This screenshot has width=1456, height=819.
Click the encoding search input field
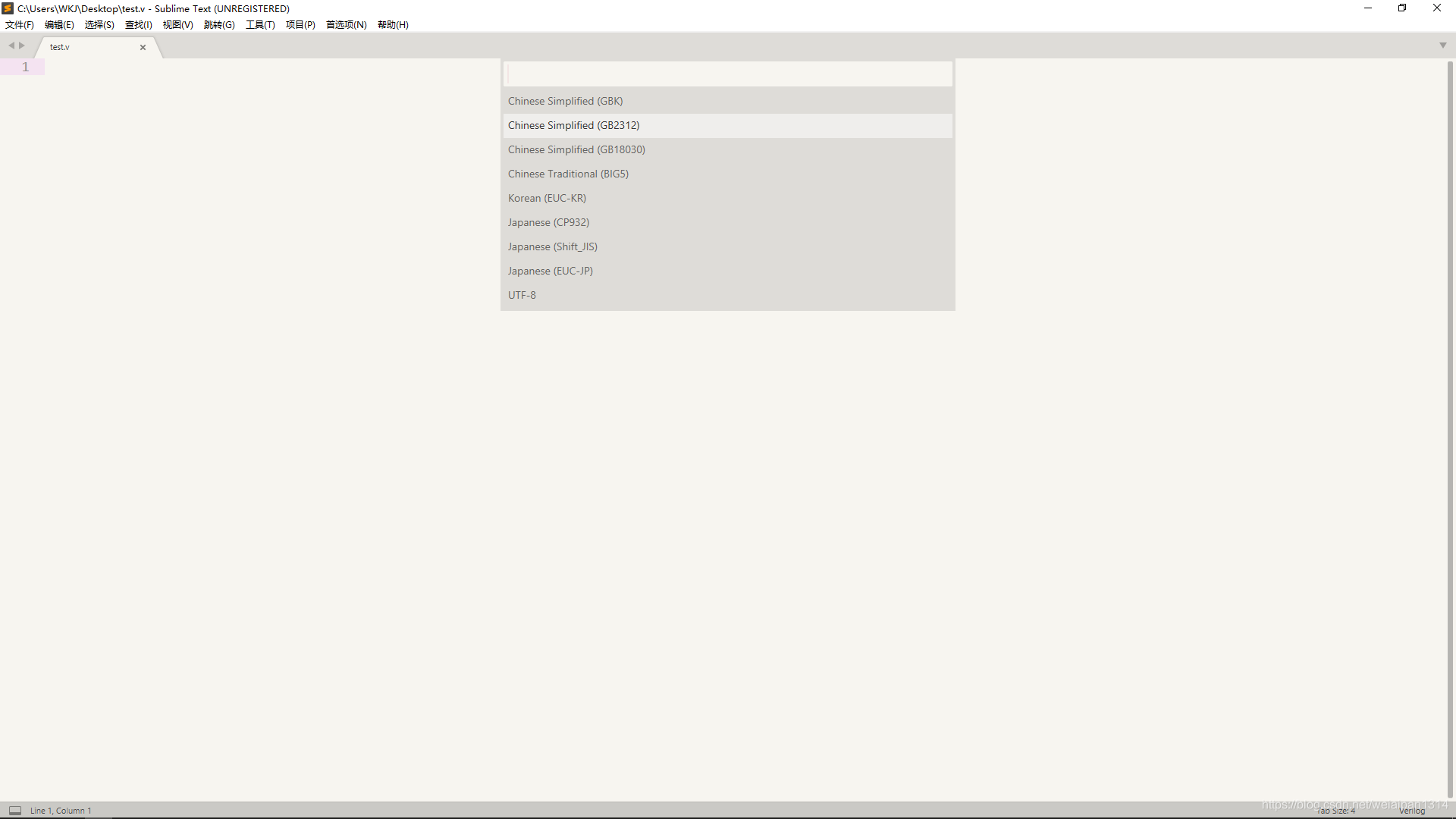tap(726, 74)
